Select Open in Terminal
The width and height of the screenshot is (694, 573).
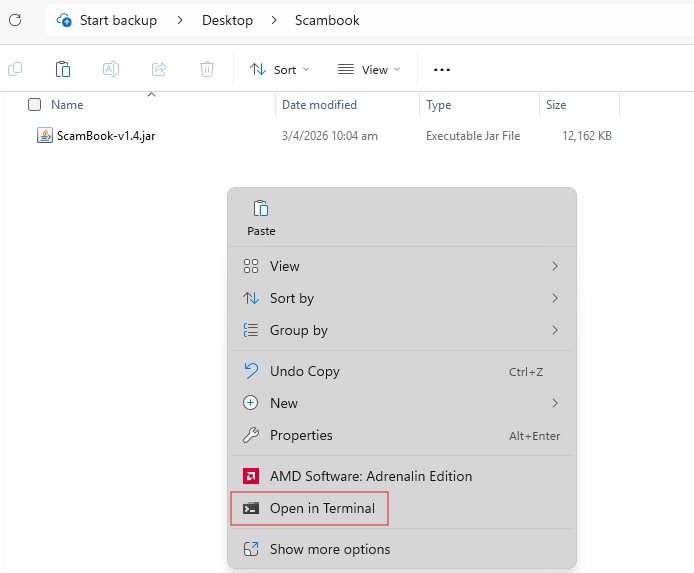[x=322, y=508]
